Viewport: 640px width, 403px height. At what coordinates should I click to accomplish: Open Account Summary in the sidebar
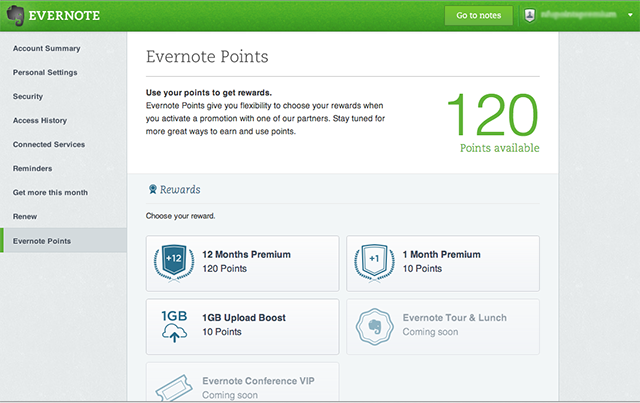(x=47, y=48)
